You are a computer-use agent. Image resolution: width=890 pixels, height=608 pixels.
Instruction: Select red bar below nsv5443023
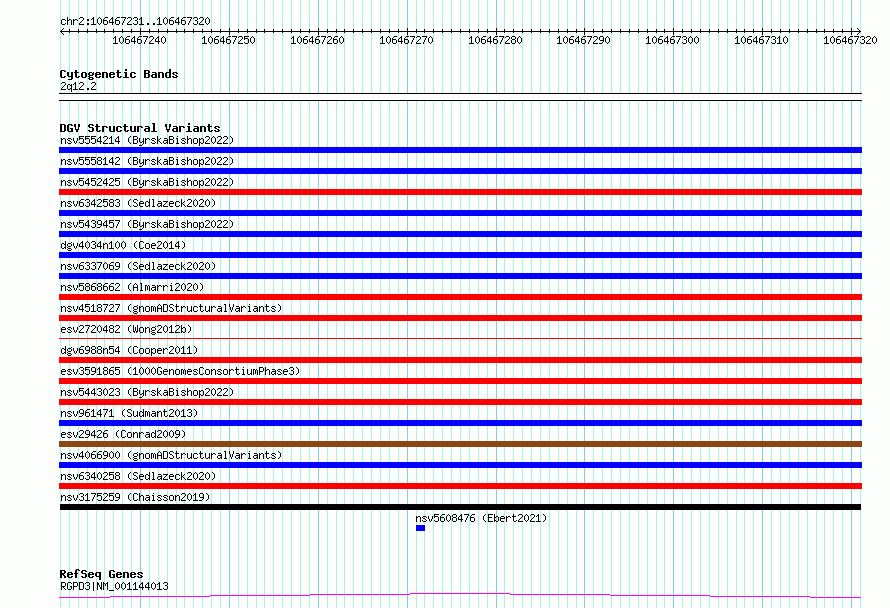(x=460, y=402)
